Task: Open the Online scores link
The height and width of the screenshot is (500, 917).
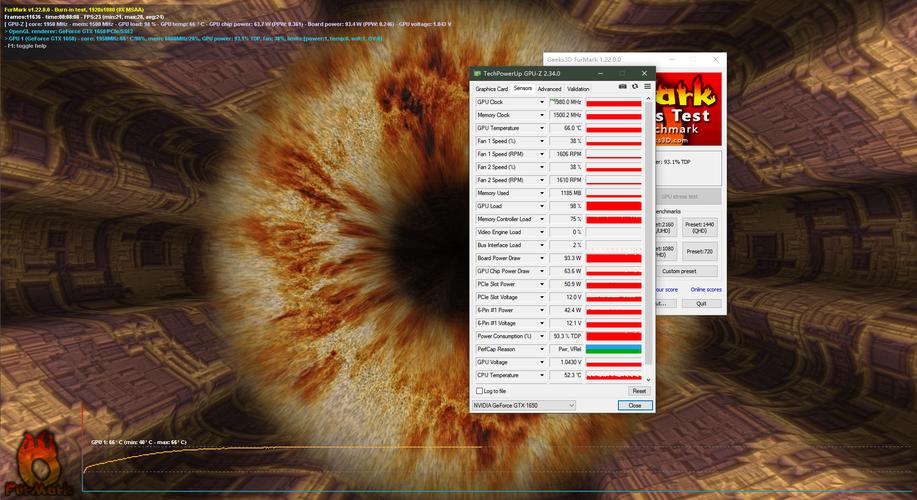Action: tap(705, 290)
